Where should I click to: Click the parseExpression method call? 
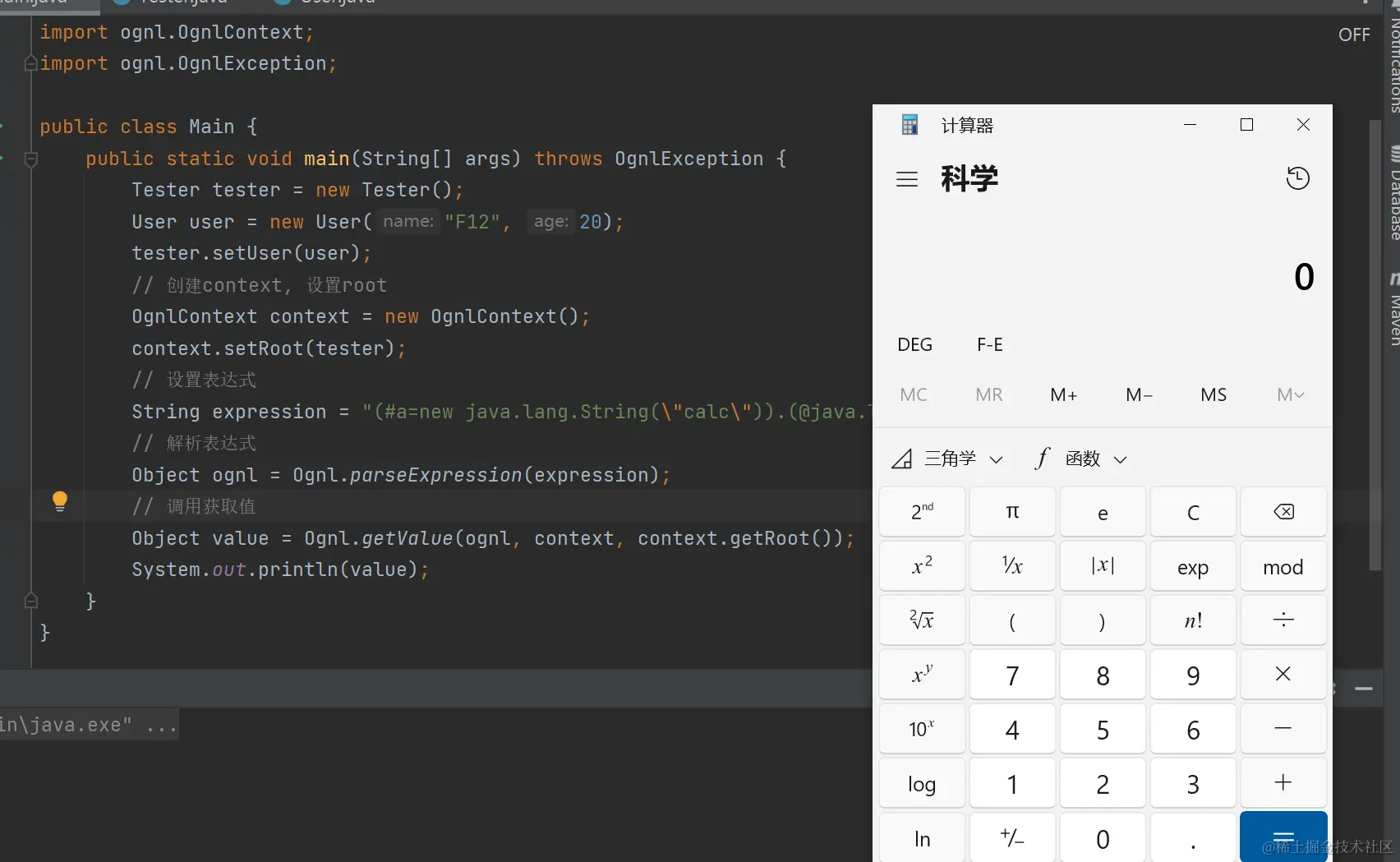tap(436, 475)
